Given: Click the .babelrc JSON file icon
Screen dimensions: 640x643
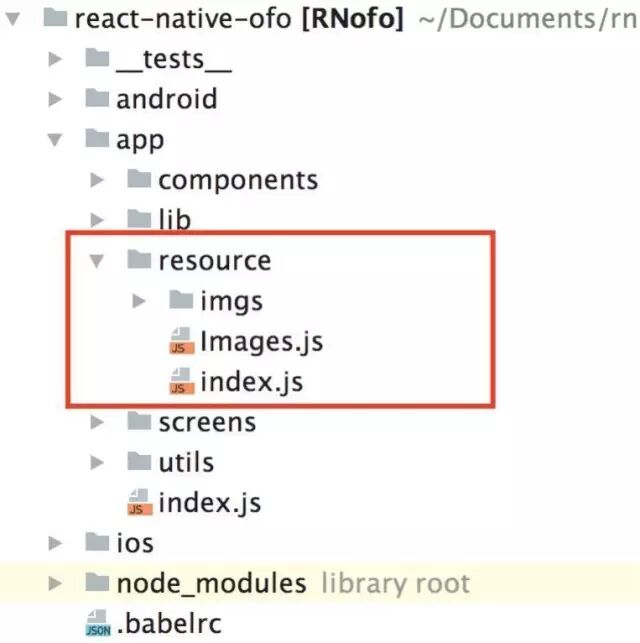Looking at the screenshot, I should [98, 623].
